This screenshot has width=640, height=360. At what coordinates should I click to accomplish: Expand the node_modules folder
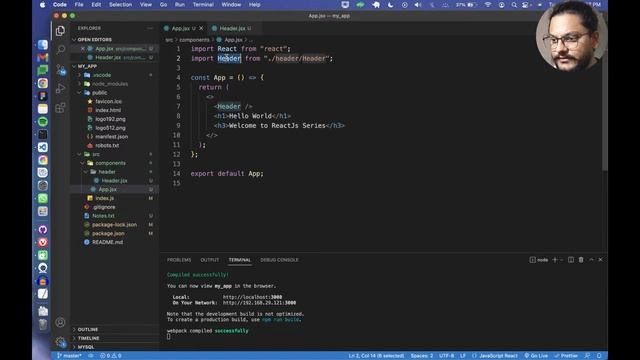(x=110, y=84)
